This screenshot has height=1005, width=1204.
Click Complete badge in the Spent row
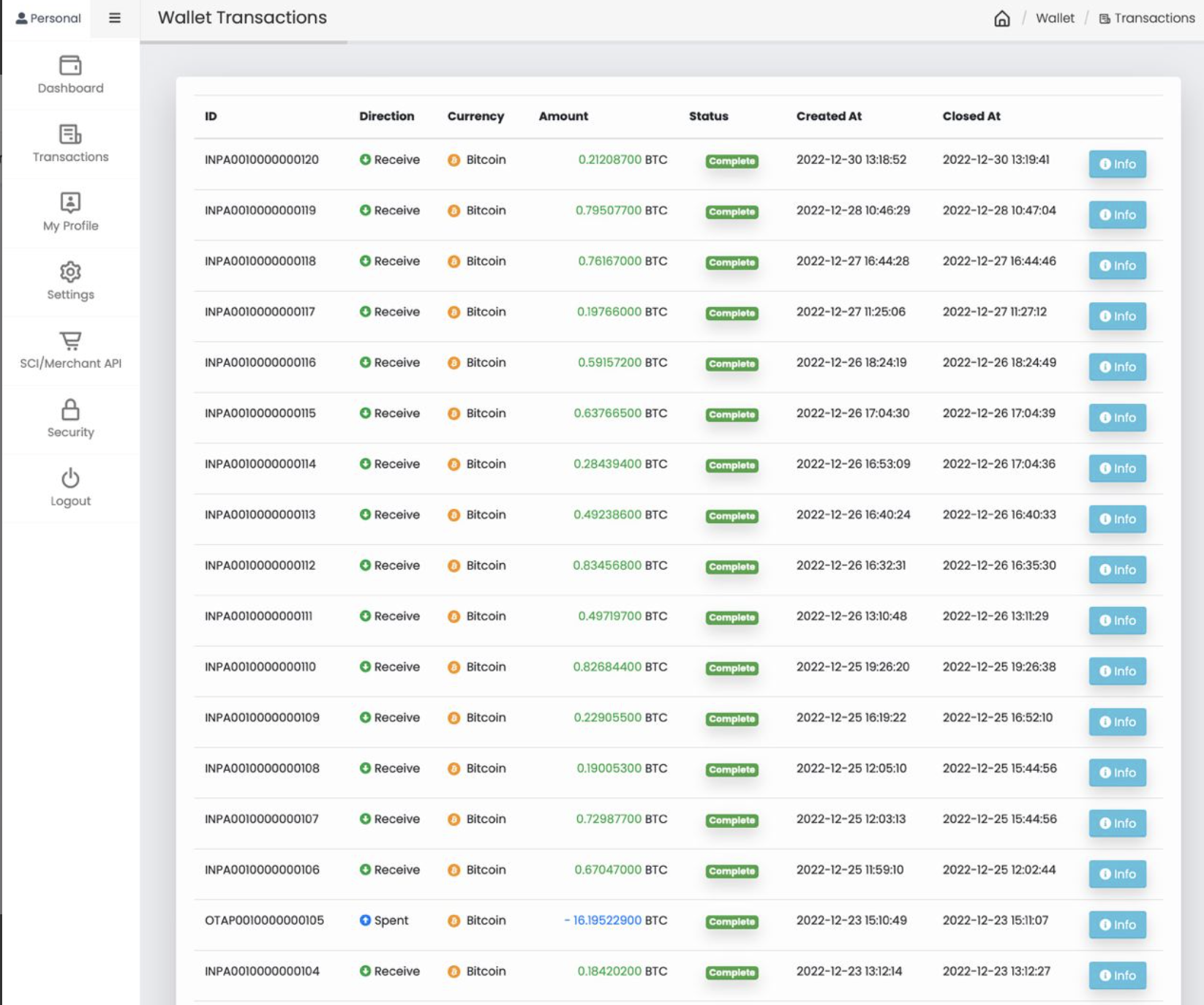tap(731, 922)
